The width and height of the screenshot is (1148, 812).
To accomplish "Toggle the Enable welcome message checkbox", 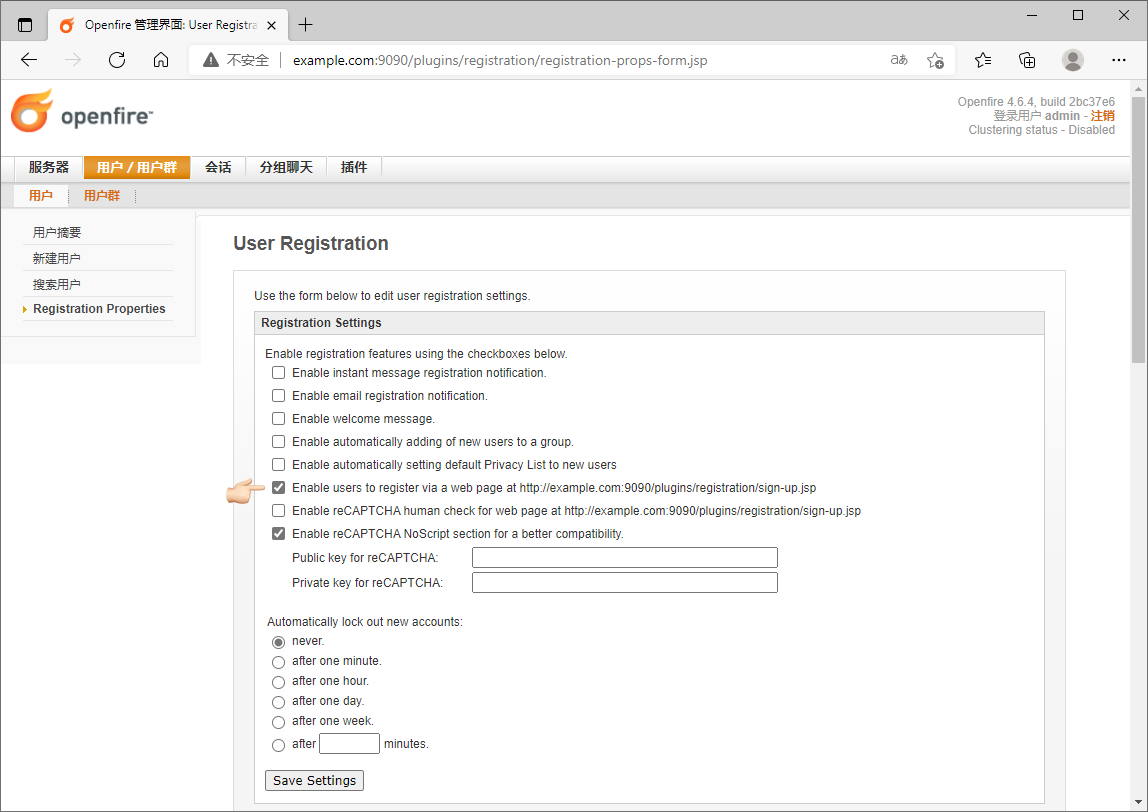I will 278,419.
